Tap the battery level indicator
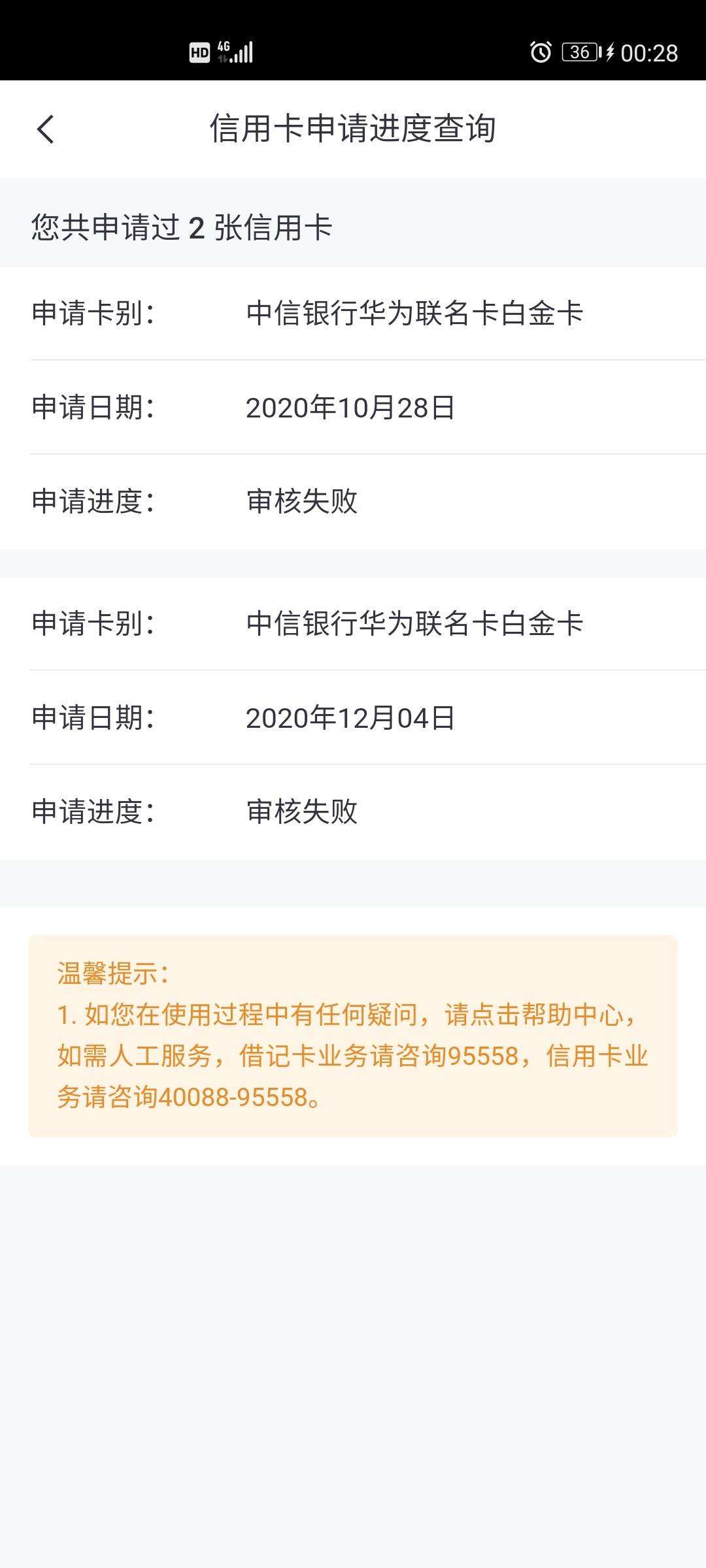Screen dimensions: 706x1568 tap(581, 52)
